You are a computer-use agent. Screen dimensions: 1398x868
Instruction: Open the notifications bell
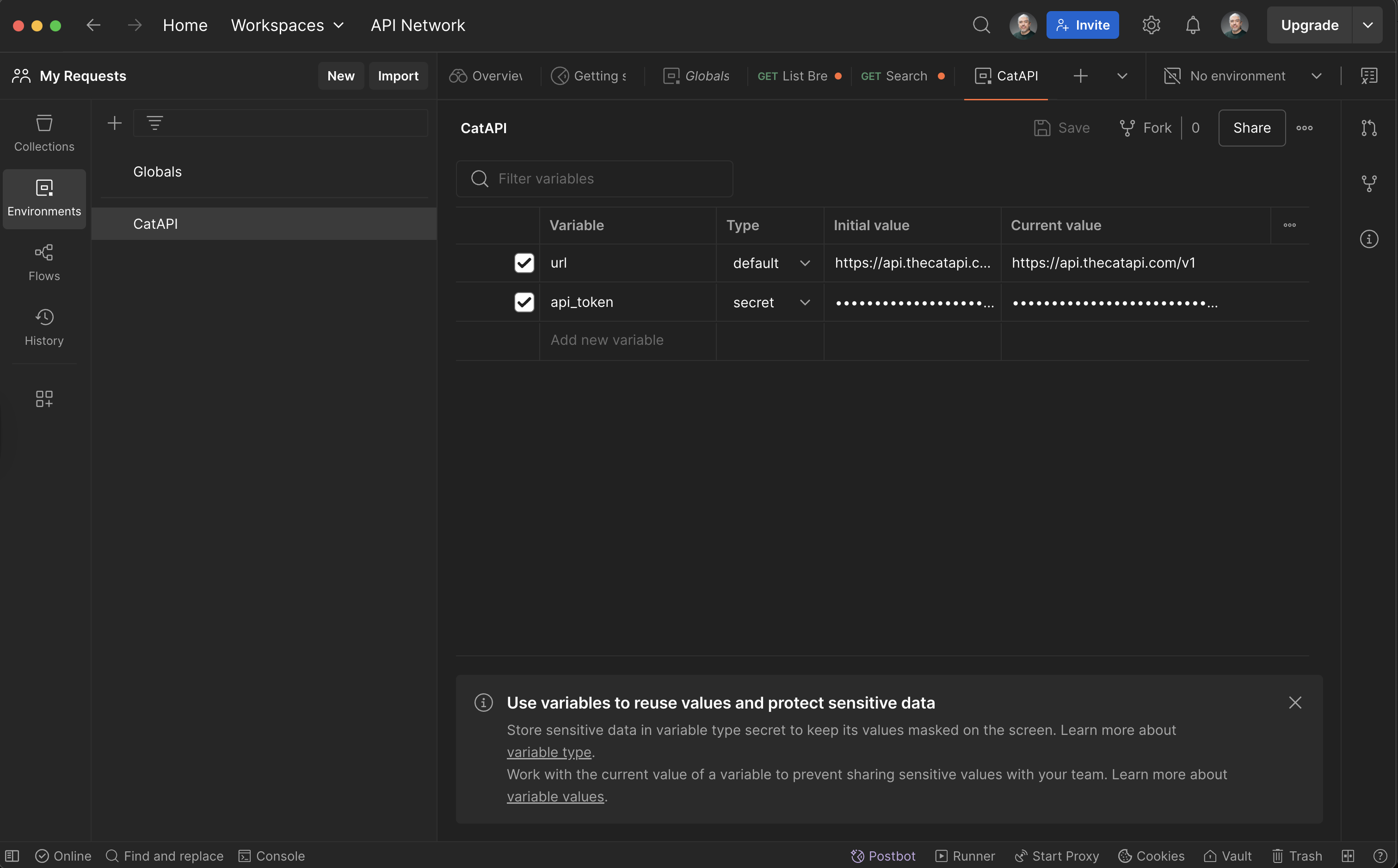click(x=1192, y=25)
